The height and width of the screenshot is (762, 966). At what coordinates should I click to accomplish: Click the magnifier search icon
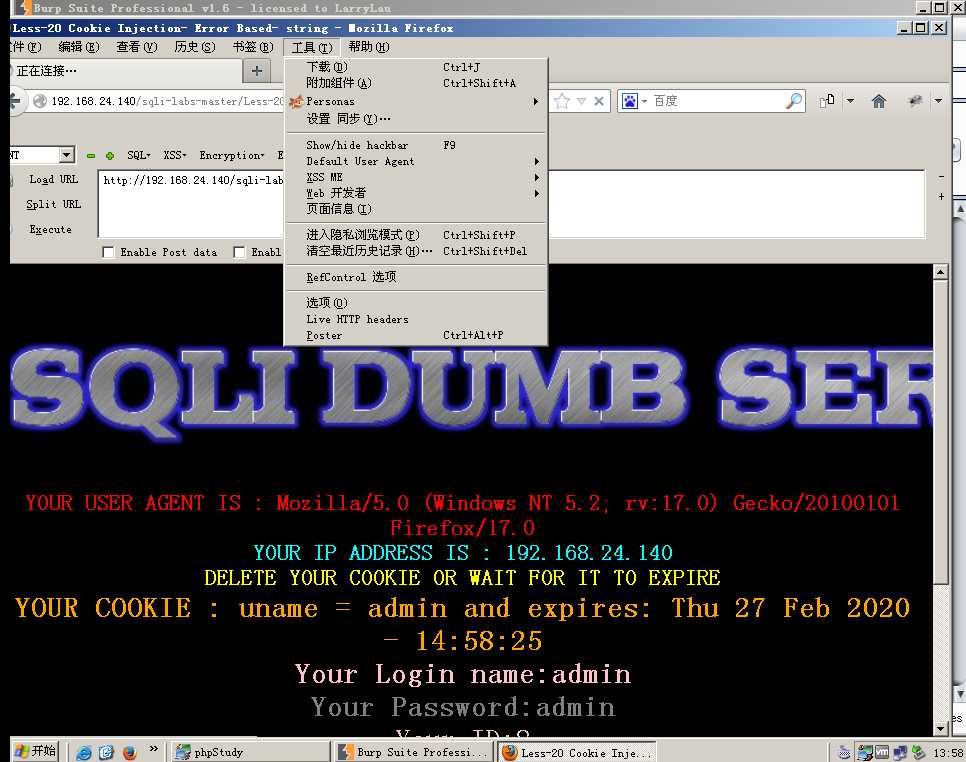[x=794, y=100]
